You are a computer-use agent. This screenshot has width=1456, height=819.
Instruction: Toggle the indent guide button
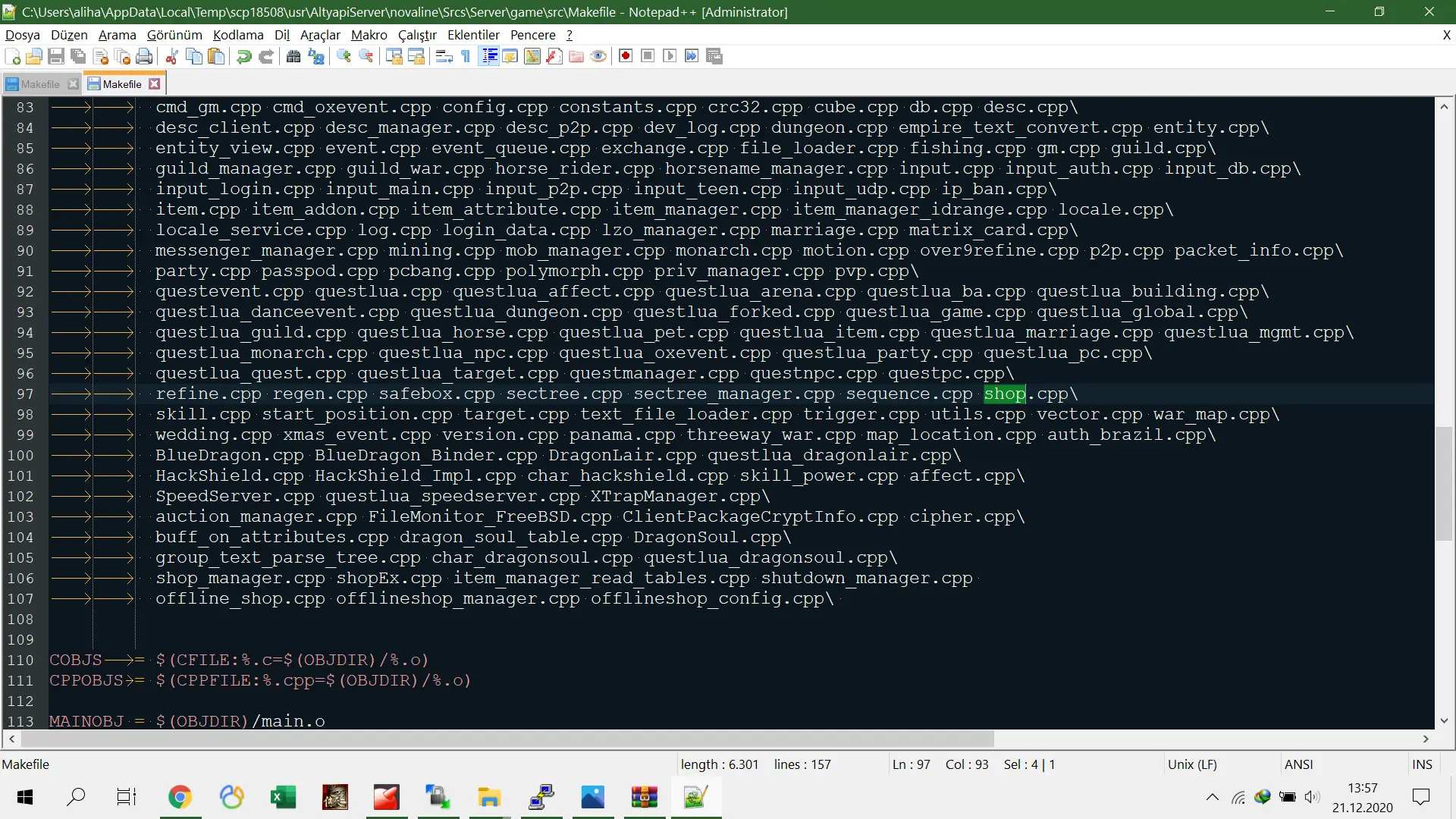[489, 57]
